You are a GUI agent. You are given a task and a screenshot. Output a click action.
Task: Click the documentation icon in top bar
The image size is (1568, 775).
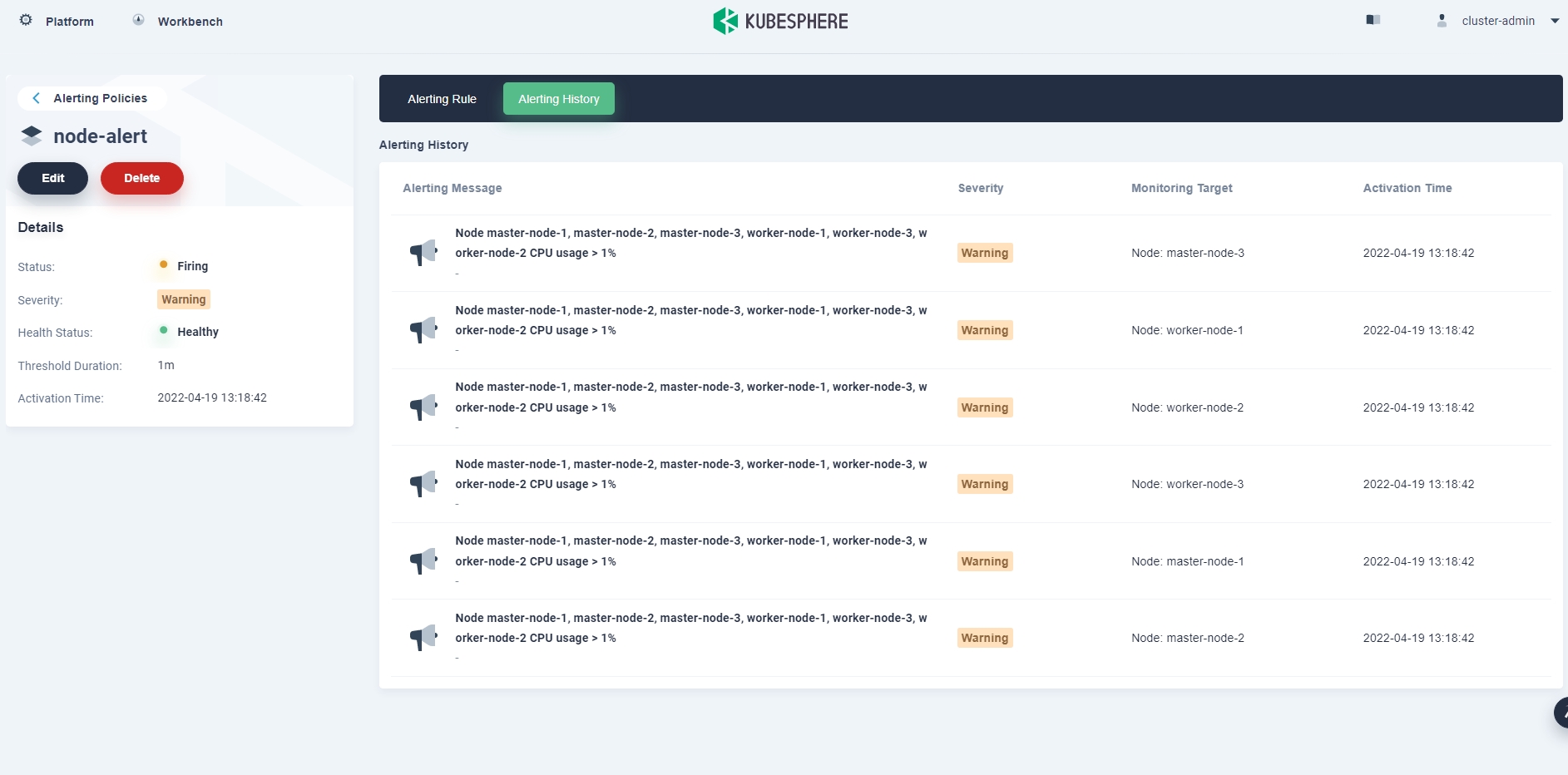tap(1373, 20)
